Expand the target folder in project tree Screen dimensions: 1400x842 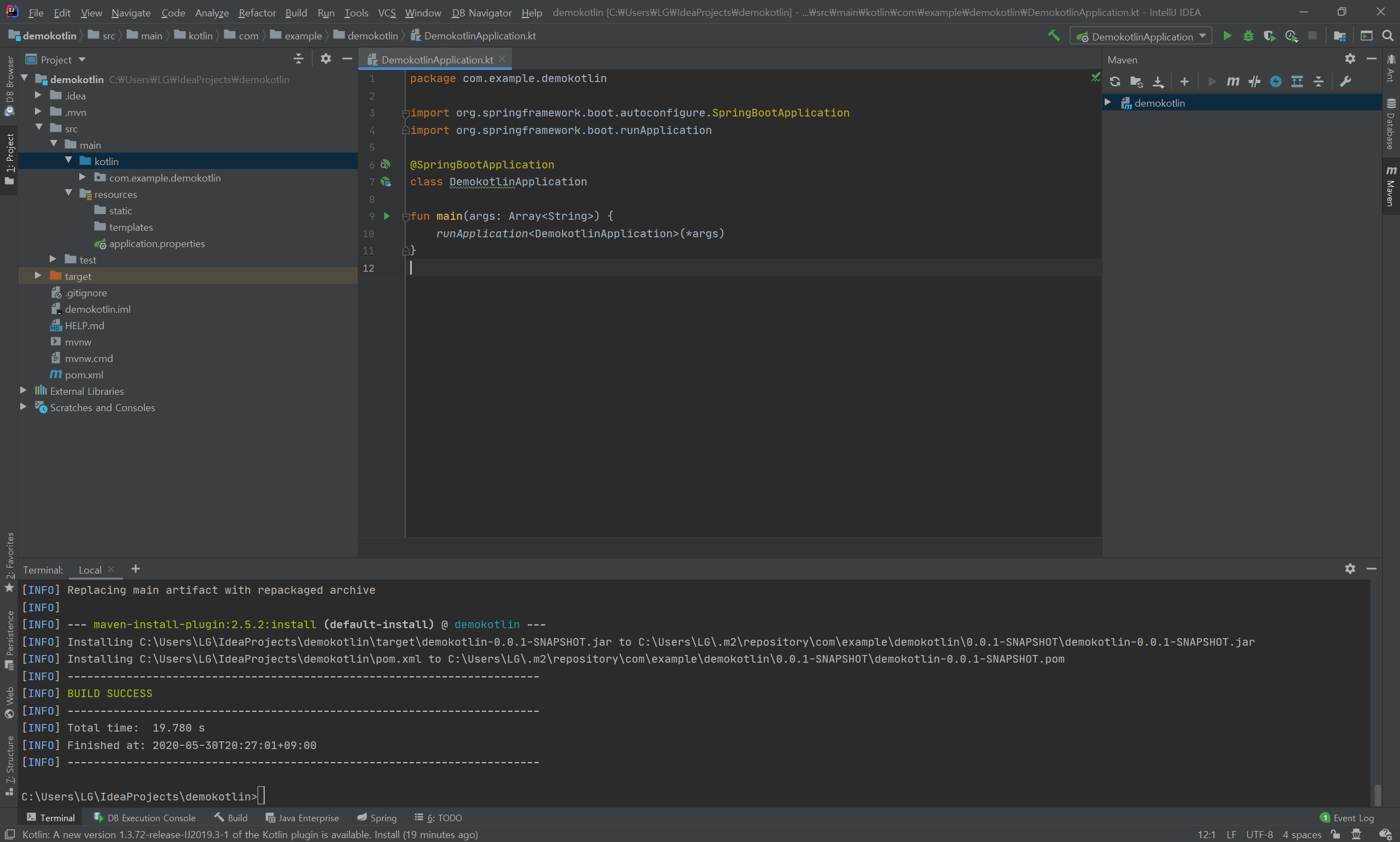click(x=38, y=276)
